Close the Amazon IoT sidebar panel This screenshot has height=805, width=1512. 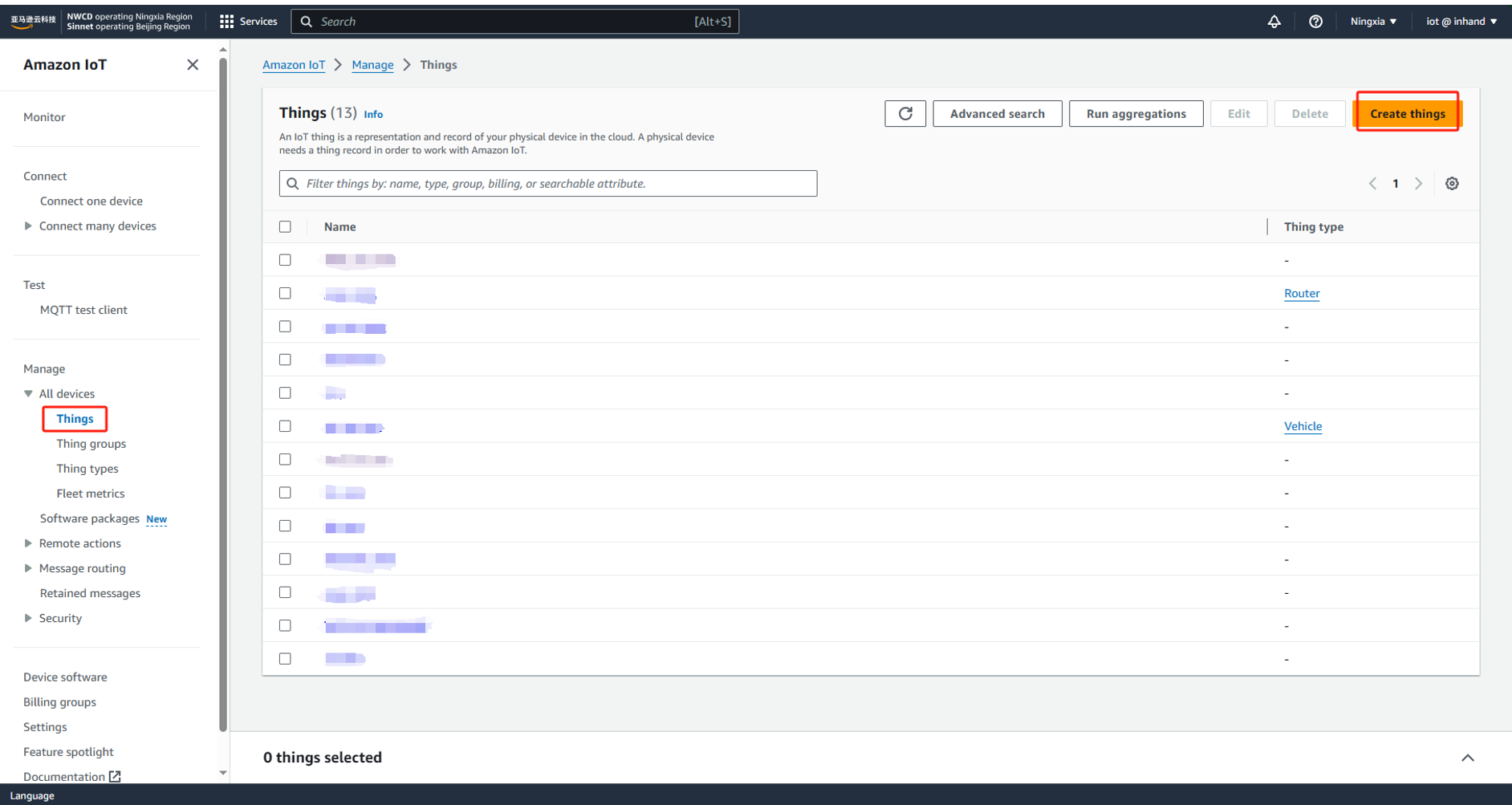click(x=193, y=65)
